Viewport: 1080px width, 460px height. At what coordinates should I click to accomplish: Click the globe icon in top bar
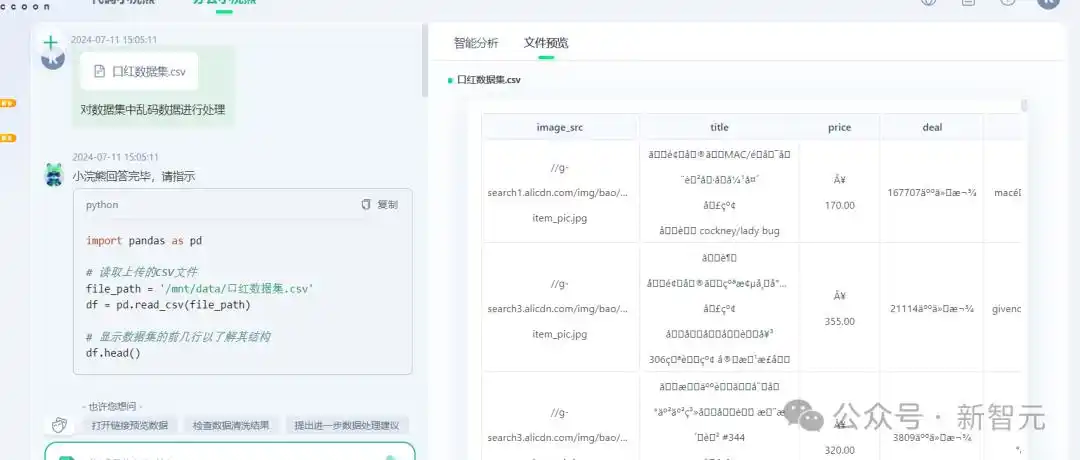coord(929,3)
